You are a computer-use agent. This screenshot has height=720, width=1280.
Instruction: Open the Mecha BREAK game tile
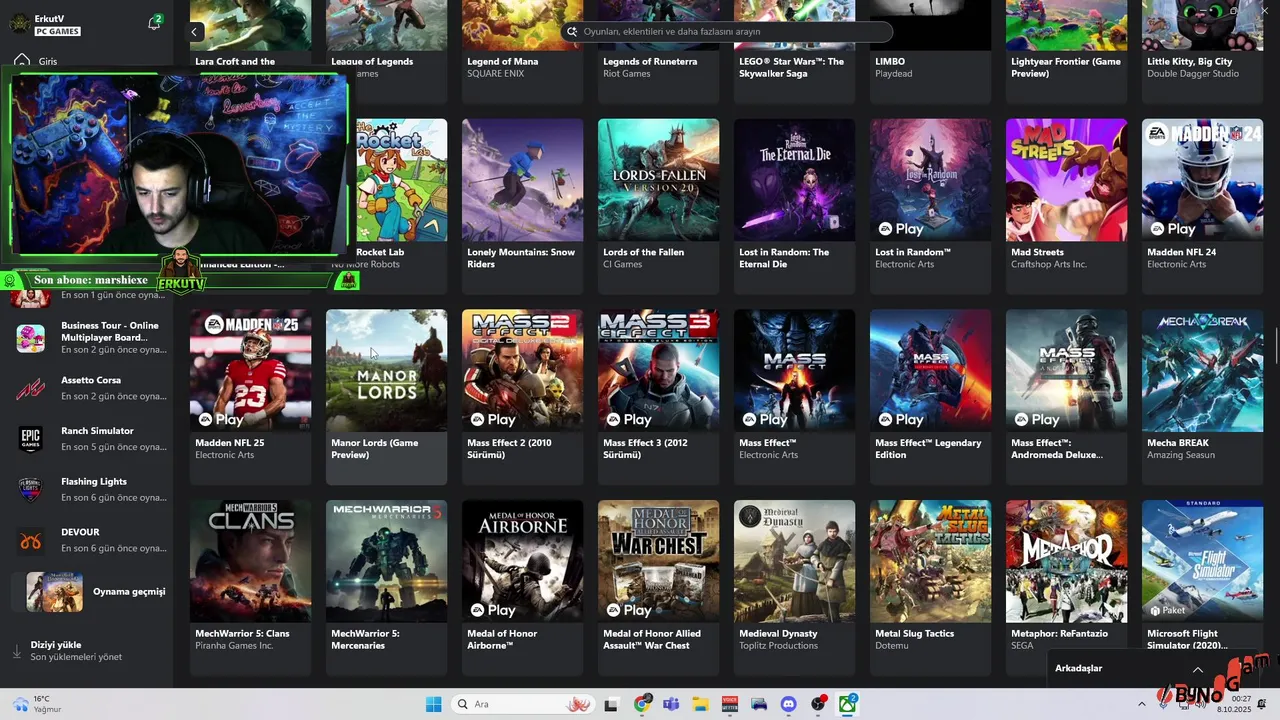(x=1202, y=397)
